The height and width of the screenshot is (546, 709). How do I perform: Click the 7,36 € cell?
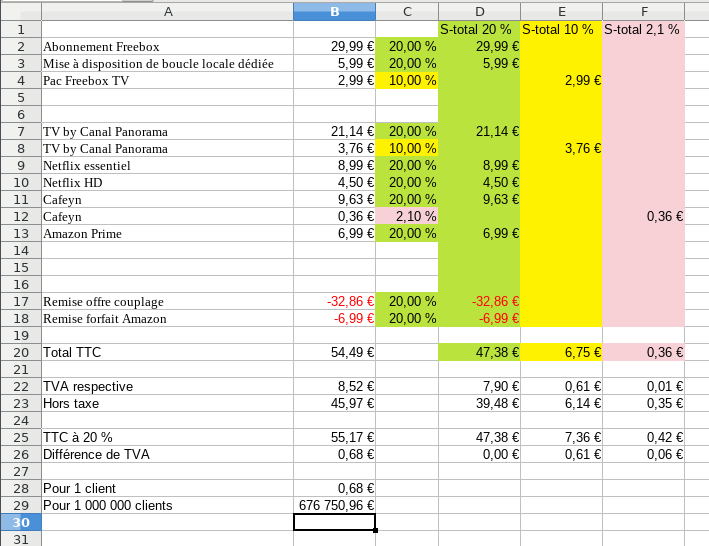pos(561,438)
